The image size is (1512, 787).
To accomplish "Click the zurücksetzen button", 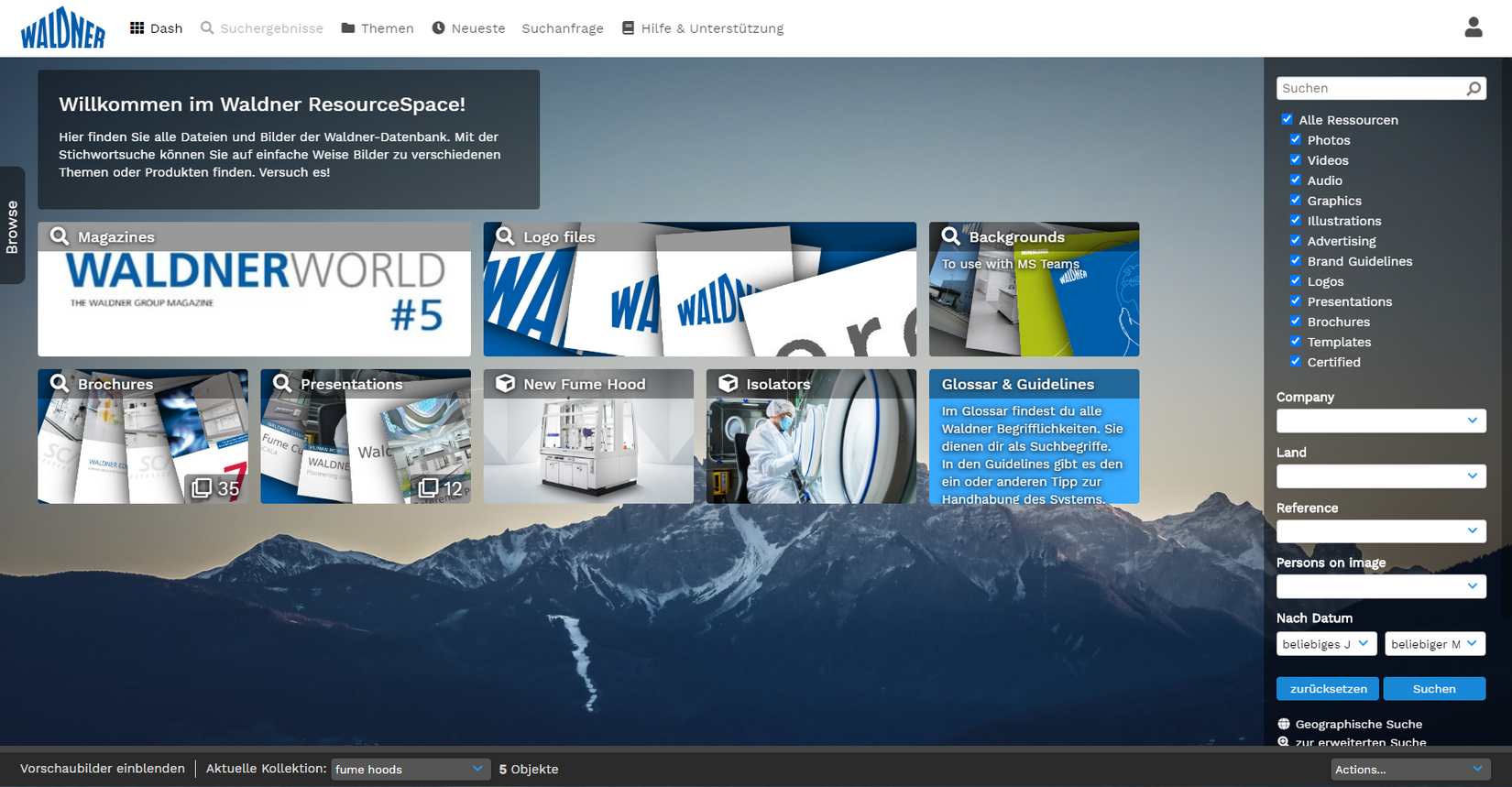I will click(1328, 689).
